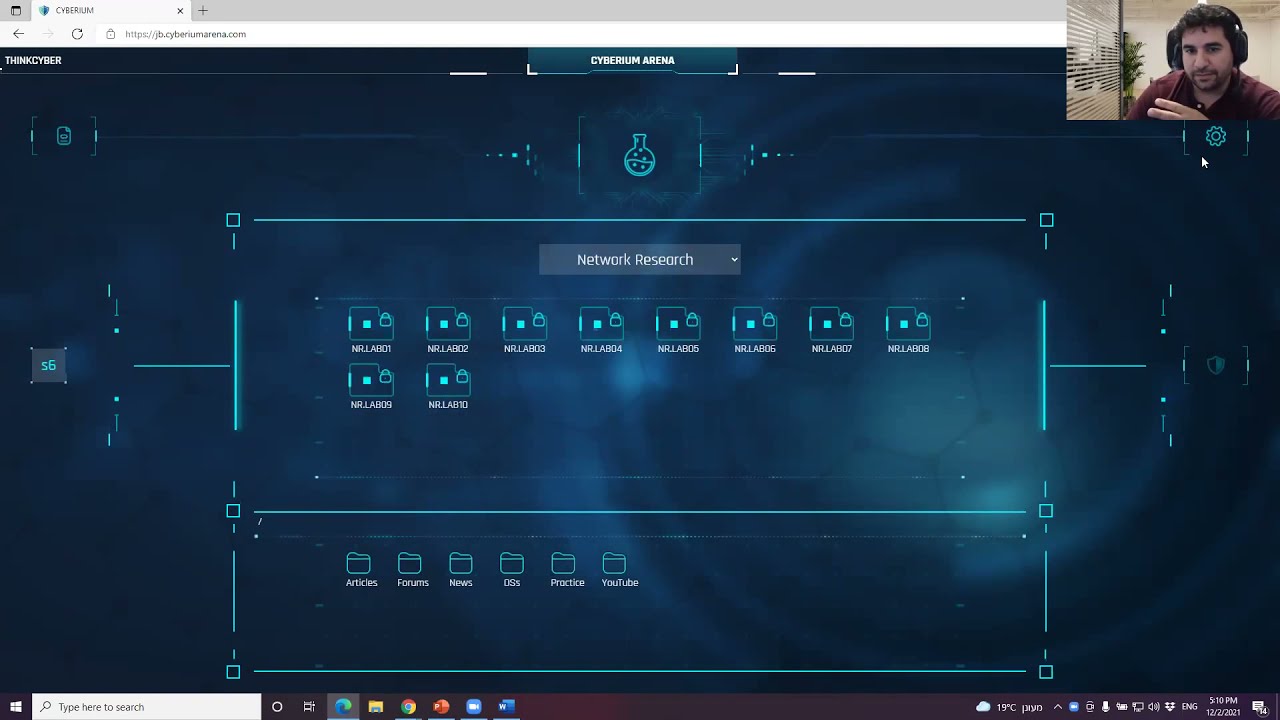Open Zoom from taskbar
The width and height of the screenshot is (1280, 720).
(474, 707)
